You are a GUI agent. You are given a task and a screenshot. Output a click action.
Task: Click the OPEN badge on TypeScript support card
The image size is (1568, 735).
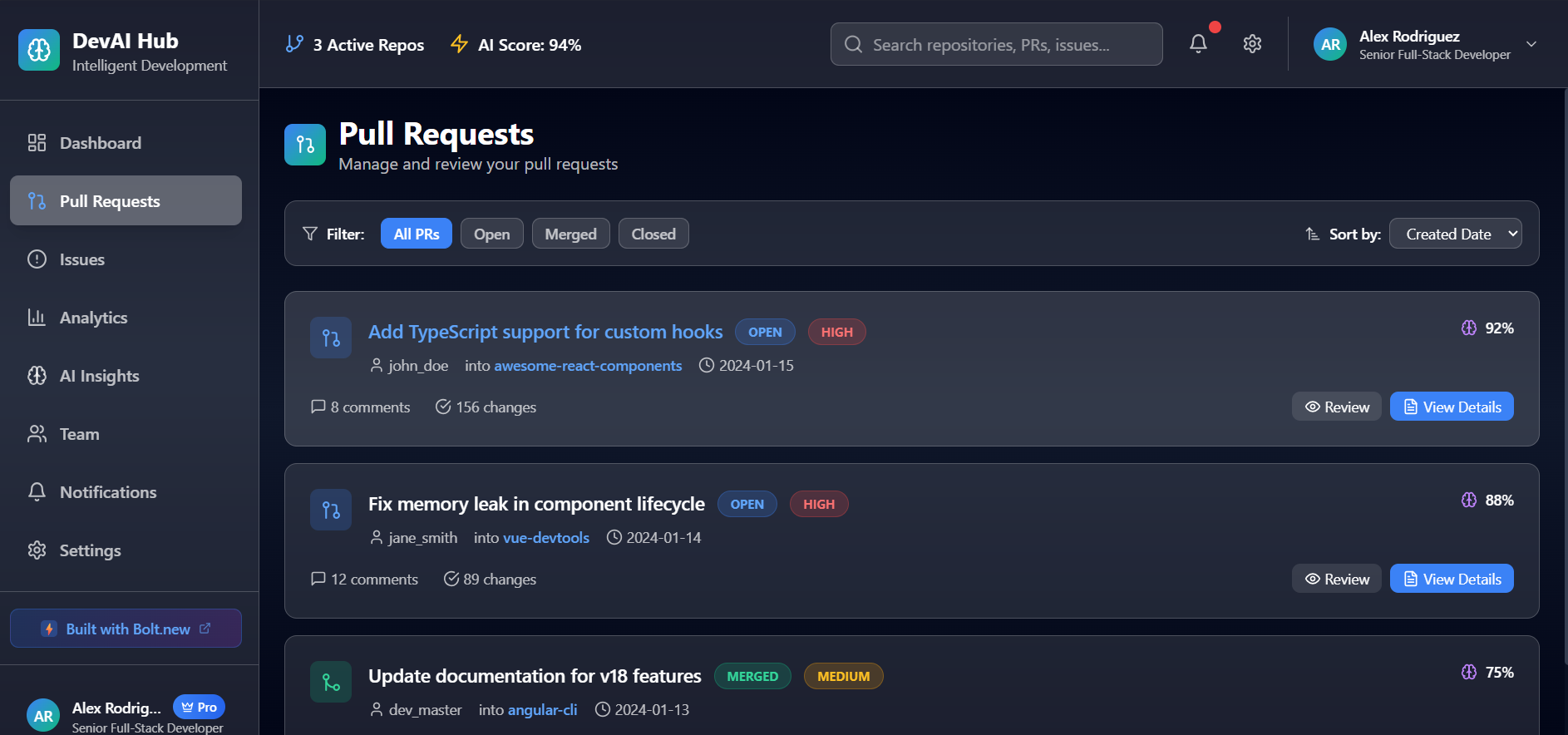coord(765,332)
